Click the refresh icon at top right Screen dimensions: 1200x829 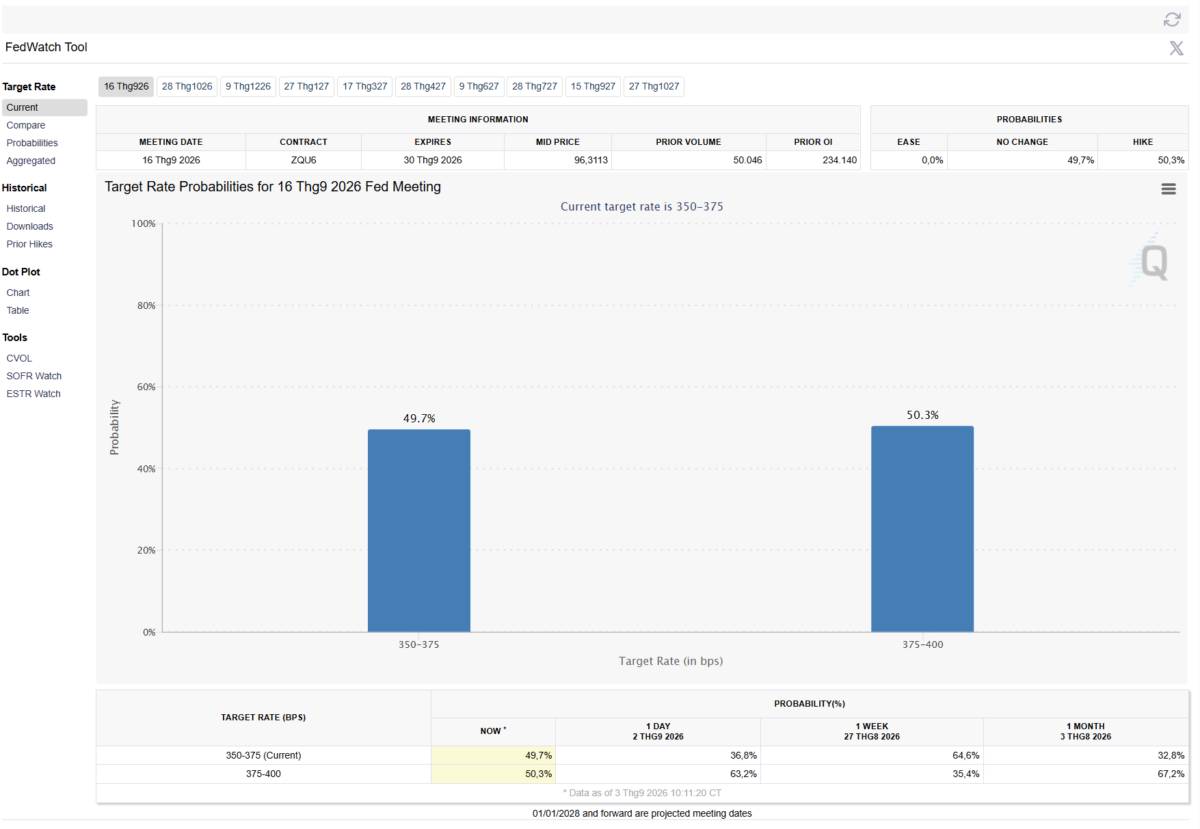[1172, 19]
